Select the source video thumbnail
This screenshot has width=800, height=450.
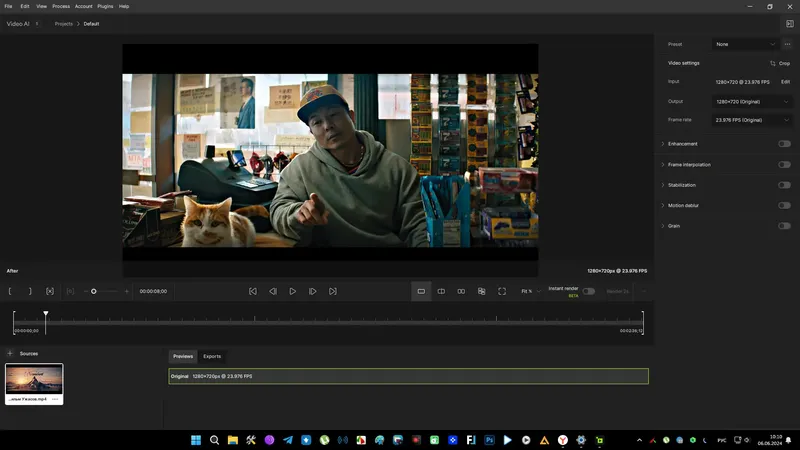click(34, 379)
